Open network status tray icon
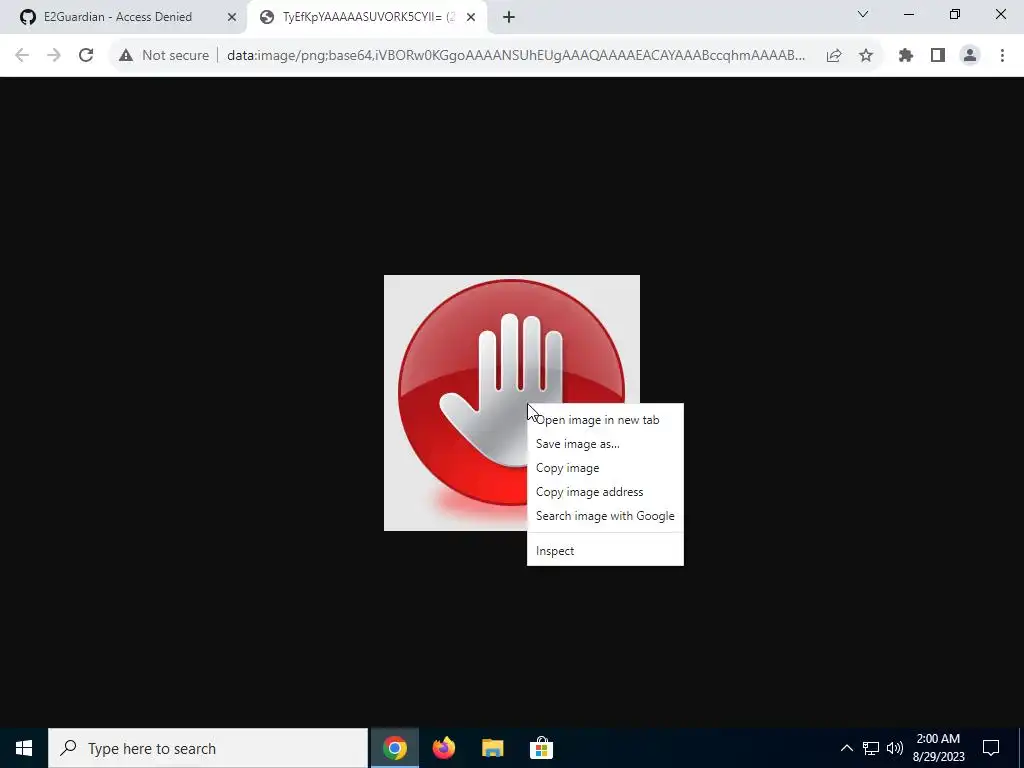This screenshot has height=768, width=1024. point(871,748)
